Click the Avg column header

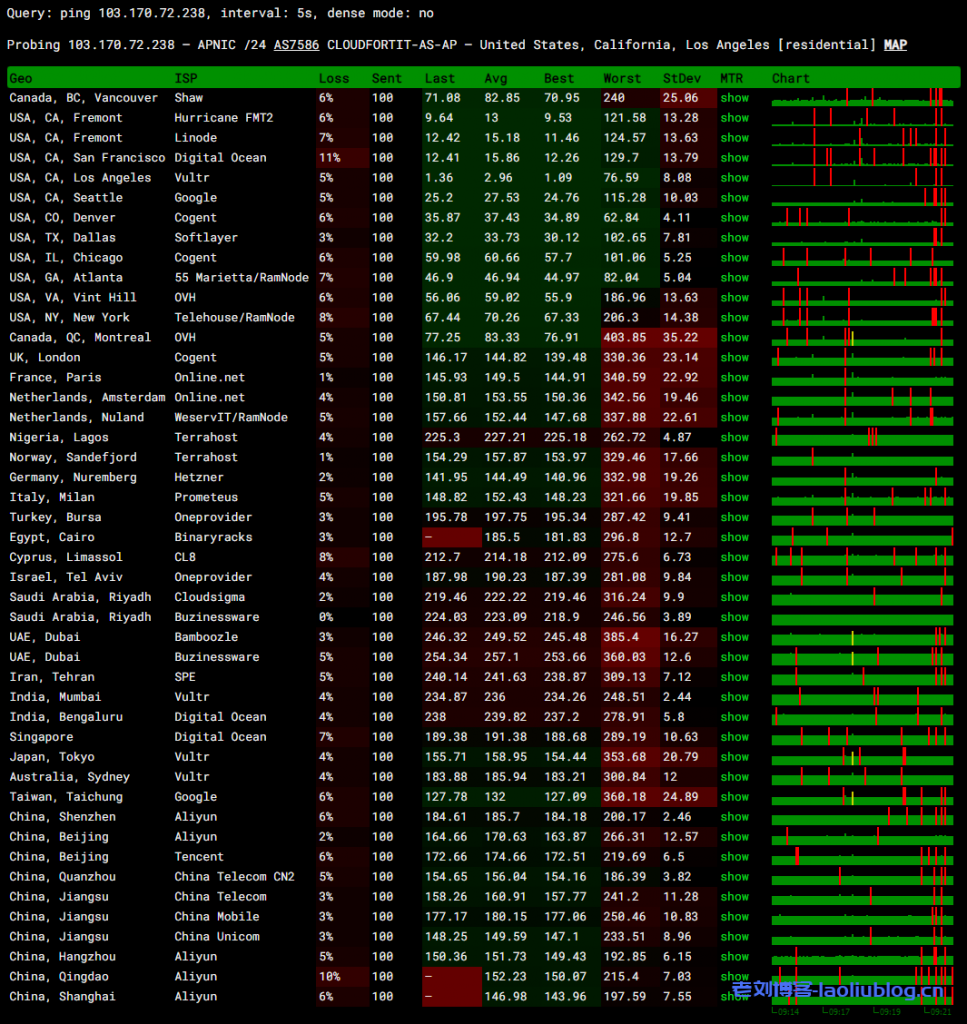pos(496,78)
